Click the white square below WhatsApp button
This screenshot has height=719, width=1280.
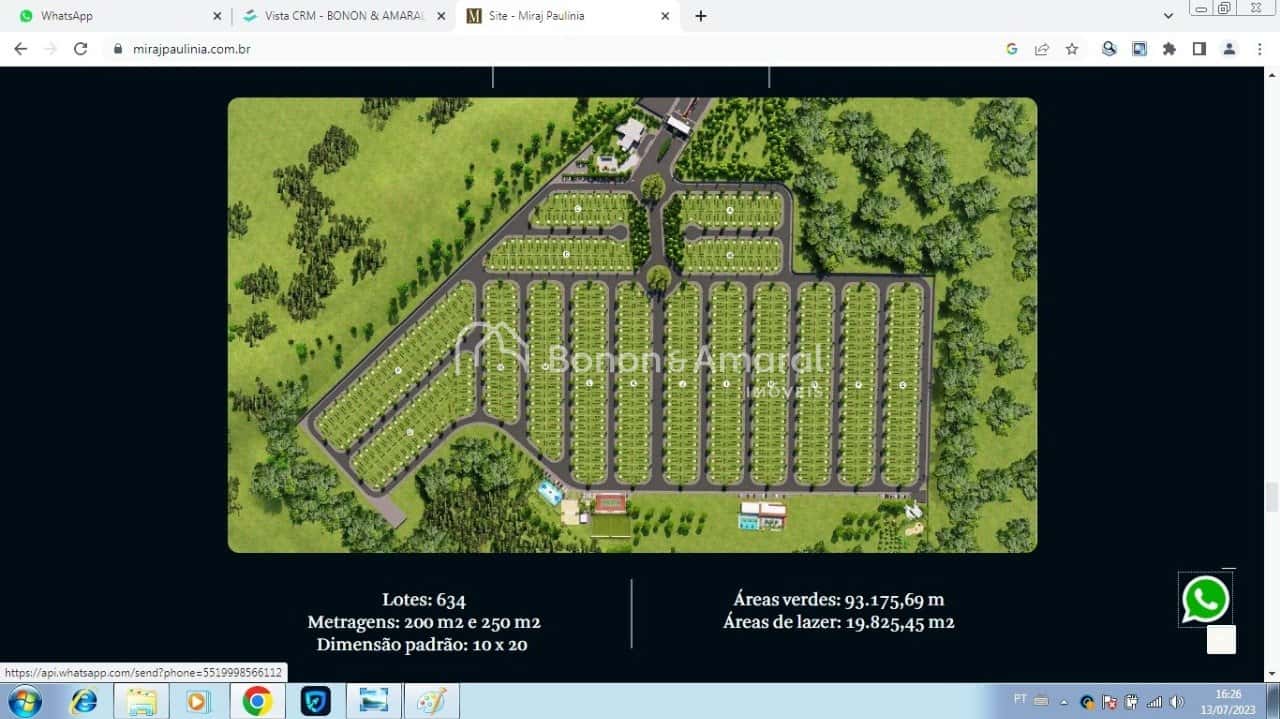[1221, 640]
